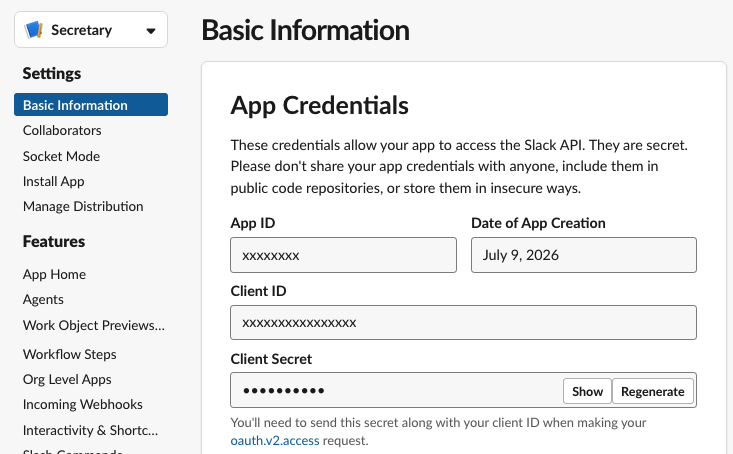This screenshot has height=454, width=733.
Task: Click the Secretary app book icon
Action: (x=34, y=30)
